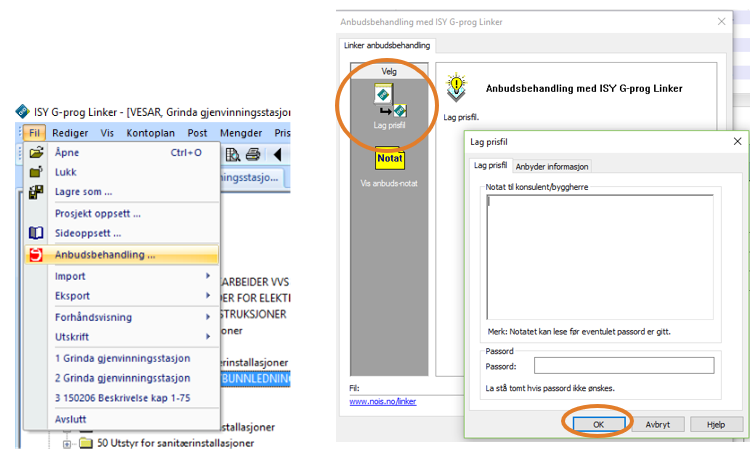The width and height of the screenshot is (754, 451).
Task: Open the www.nois.no/linker link
Action: [x=383, y=401]
